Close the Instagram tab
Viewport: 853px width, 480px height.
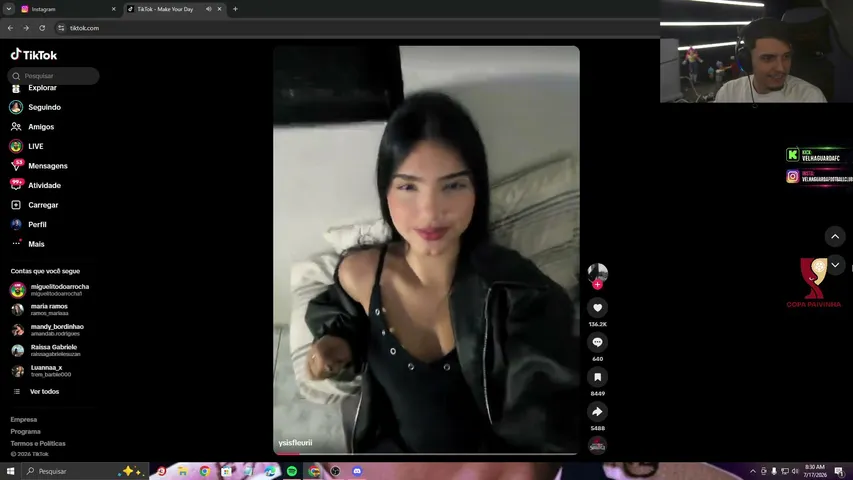(113, 9)
